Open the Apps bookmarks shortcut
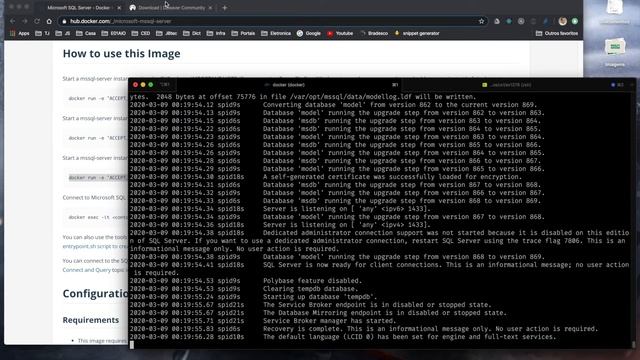Image resolution: width=640 pixels, height=360 pixels. (20, 33)
